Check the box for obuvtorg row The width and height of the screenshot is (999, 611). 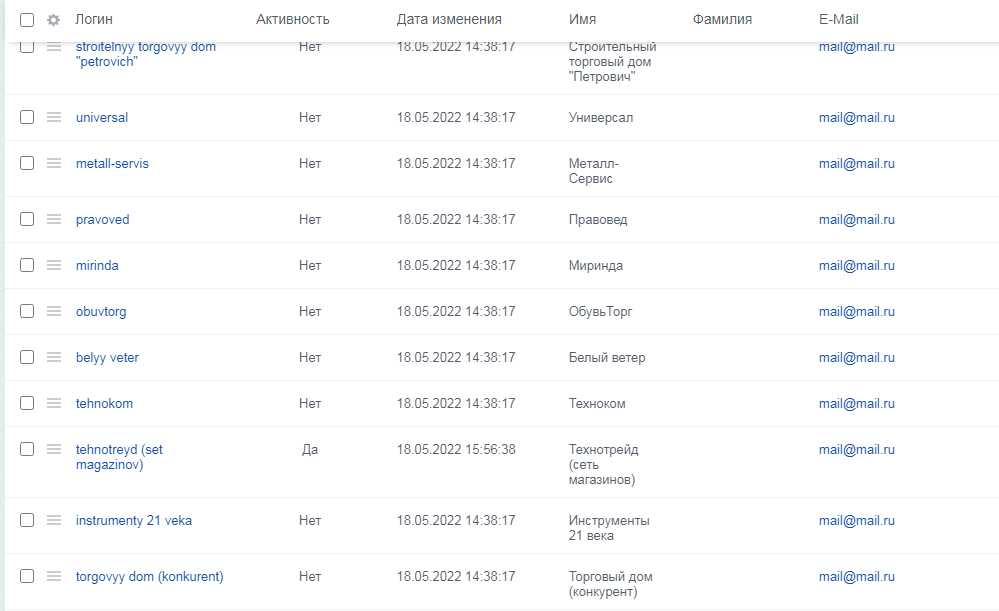click(x=27, y=311)
